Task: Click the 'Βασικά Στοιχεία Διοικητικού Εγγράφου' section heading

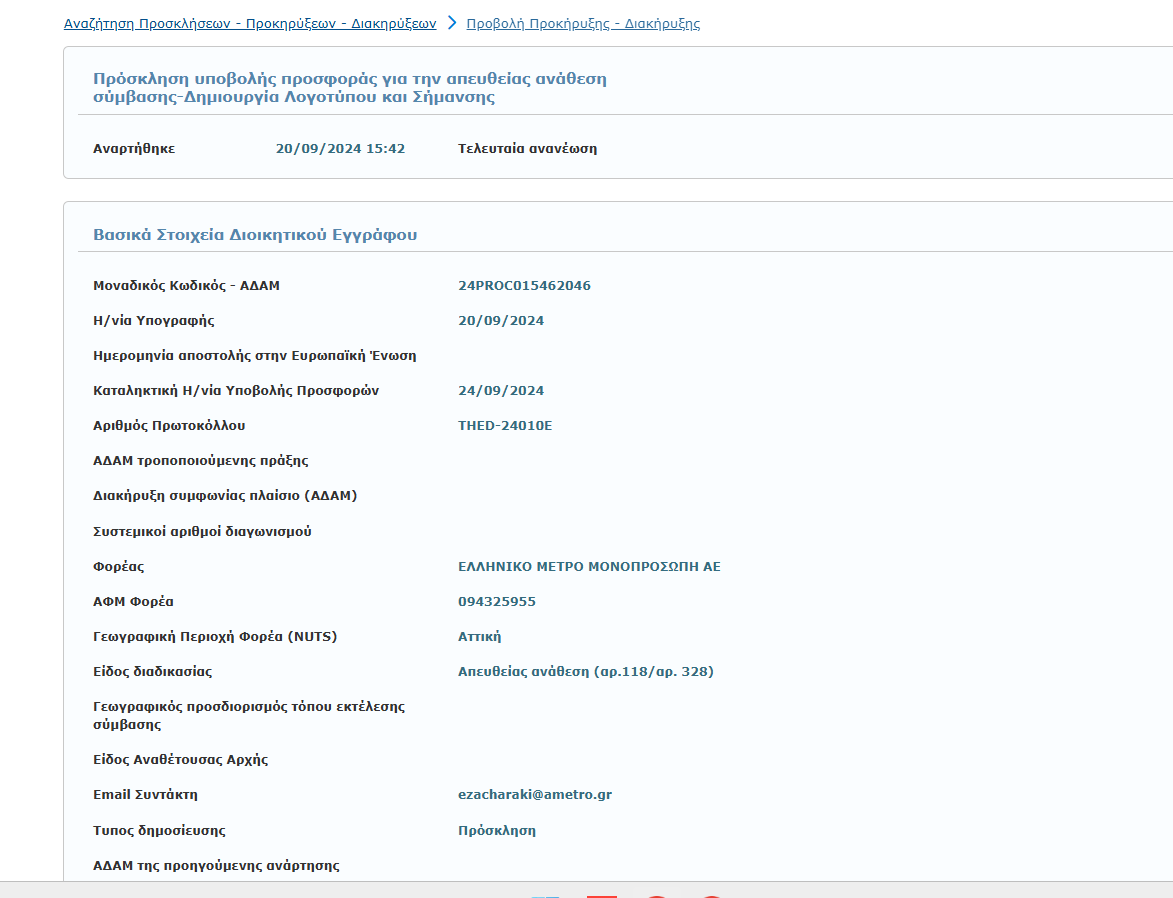Action: 255,234
